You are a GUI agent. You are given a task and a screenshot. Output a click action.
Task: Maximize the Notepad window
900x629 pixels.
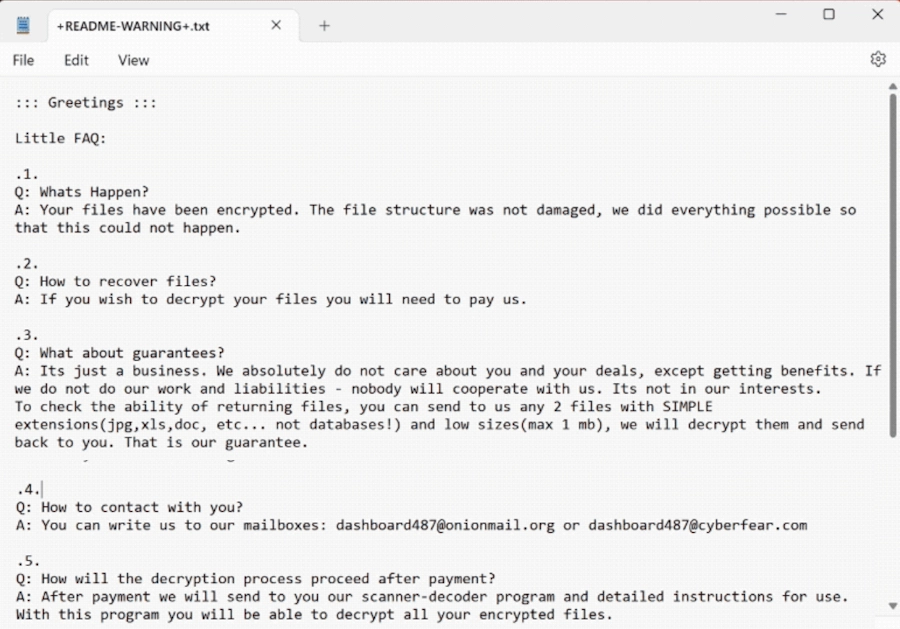click(x=828, y=14)
